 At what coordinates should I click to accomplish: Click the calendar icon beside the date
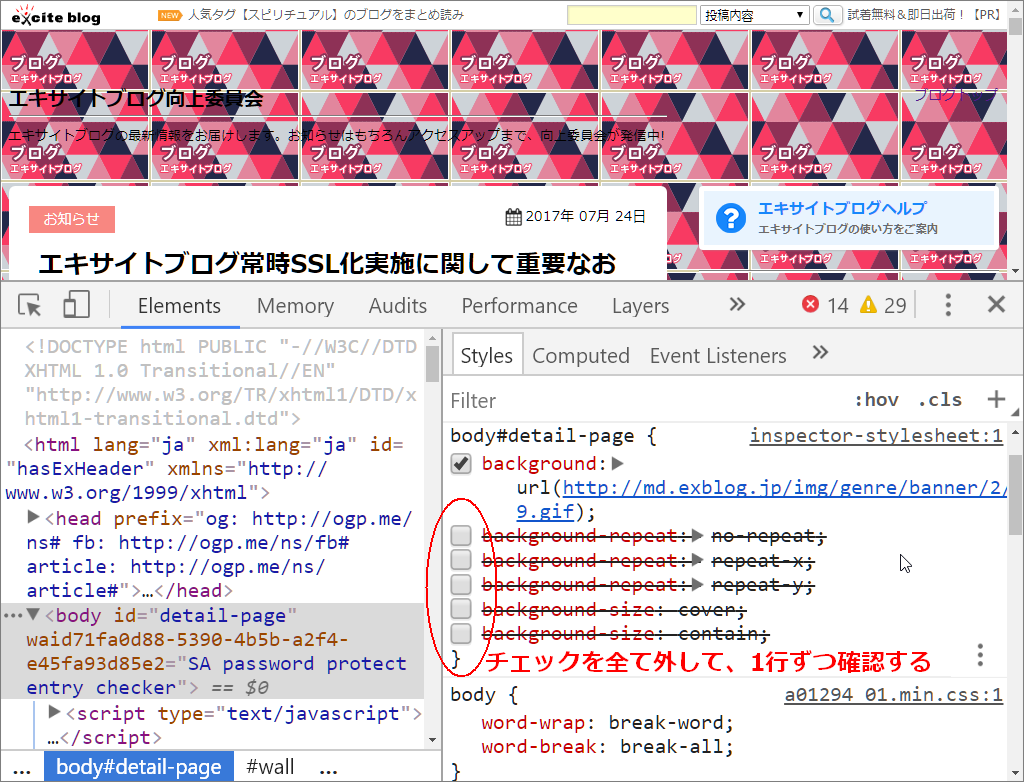coord(513,216)
